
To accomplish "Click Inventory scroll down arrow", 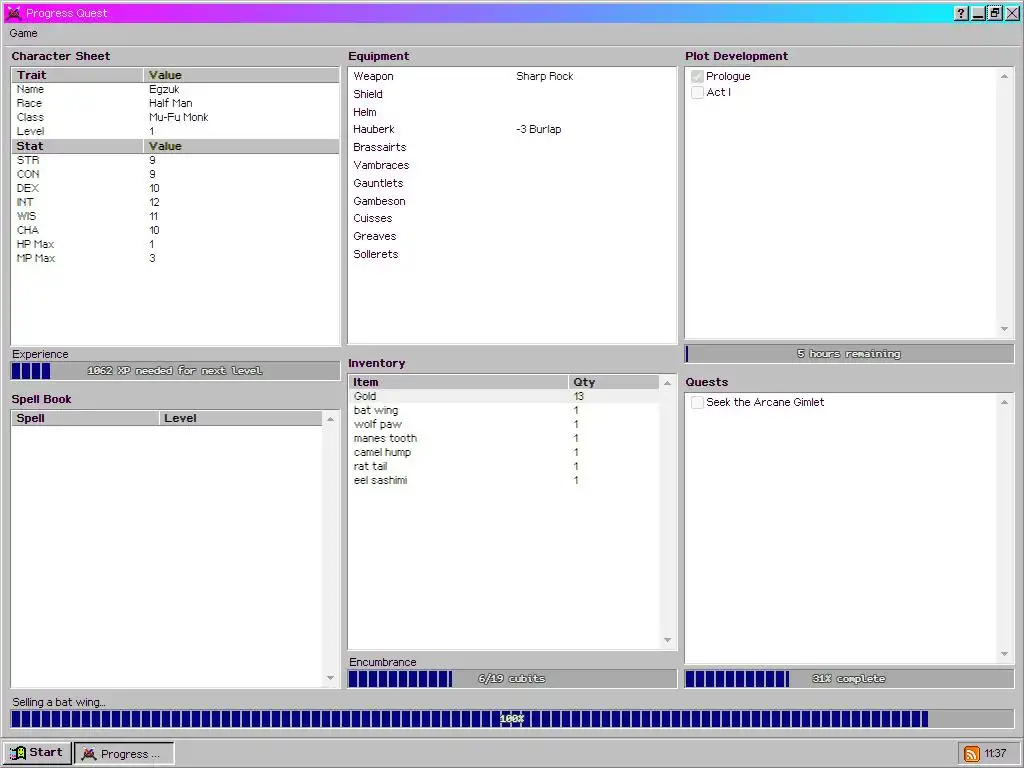I will point(667,640).
